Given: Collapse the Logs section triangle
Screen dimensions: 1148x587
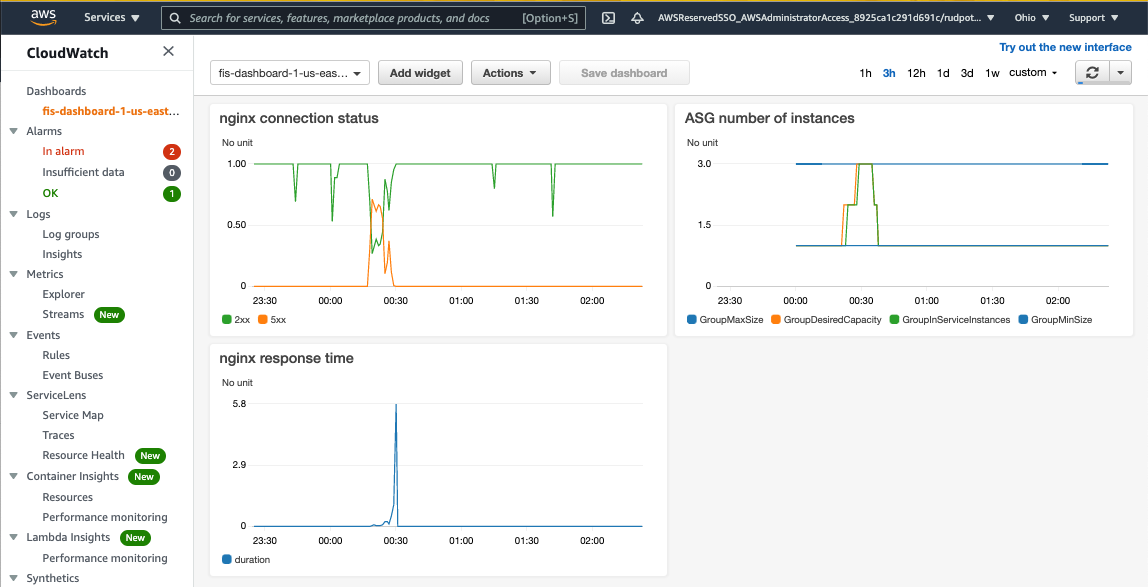Looking at the screenshot, I should tap(13, 214).
